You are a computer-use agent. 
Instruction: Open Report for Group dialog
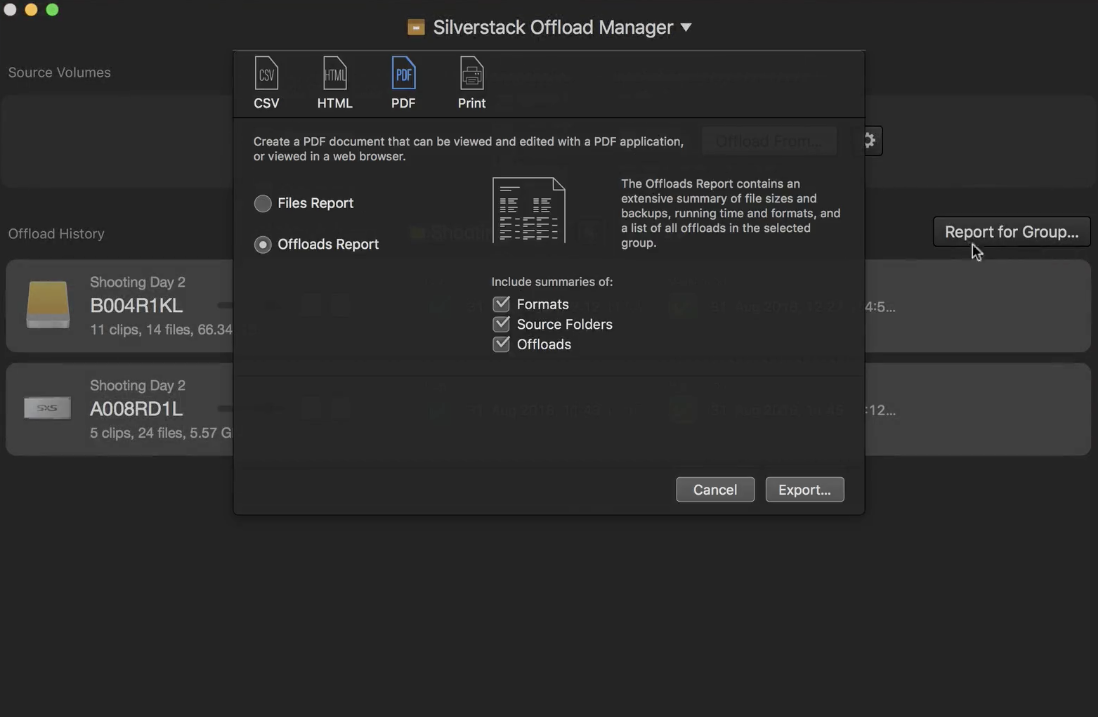pyautogui.click(x=1011, y=231)
